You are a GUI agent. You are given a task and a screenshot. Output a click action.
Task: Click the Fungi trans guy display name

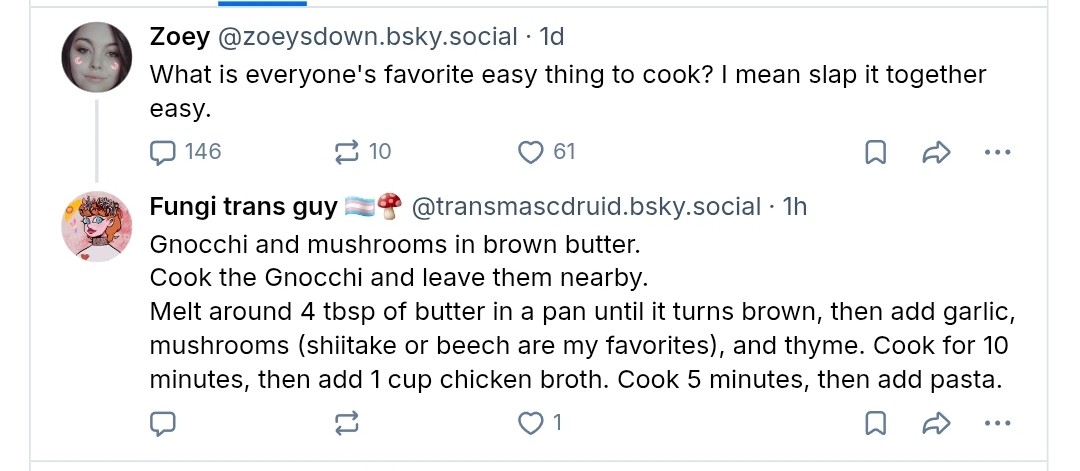pyautogui.click(x=243, y=207)
